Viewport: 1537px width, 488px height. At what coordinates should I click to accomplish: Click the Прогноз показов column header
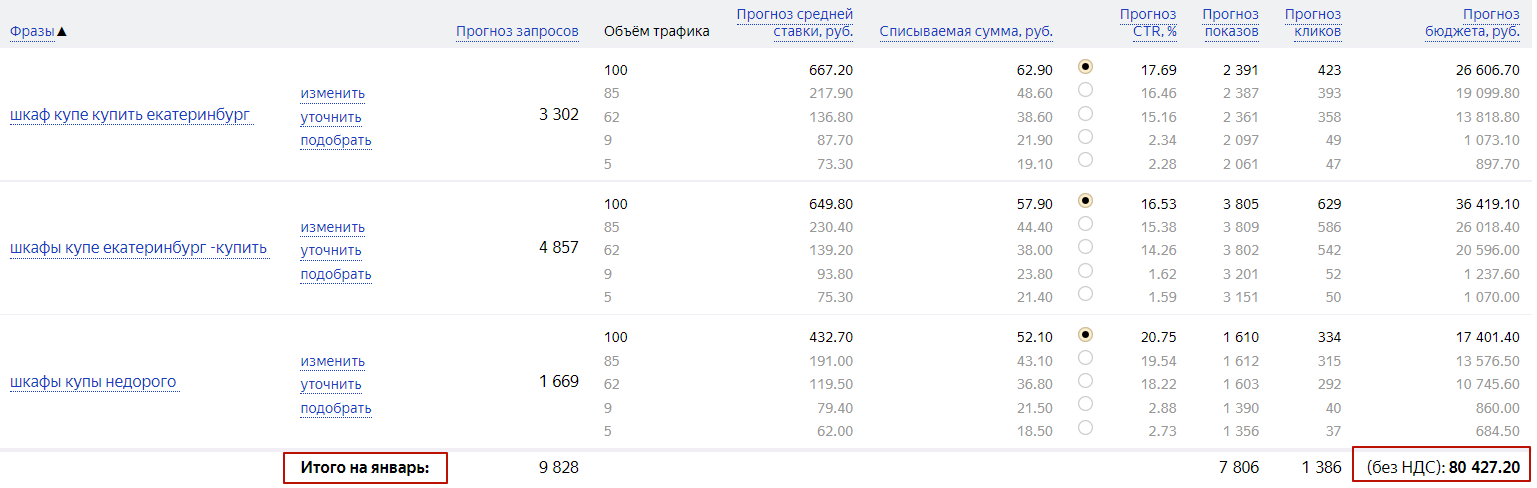tap(1230, 23)
